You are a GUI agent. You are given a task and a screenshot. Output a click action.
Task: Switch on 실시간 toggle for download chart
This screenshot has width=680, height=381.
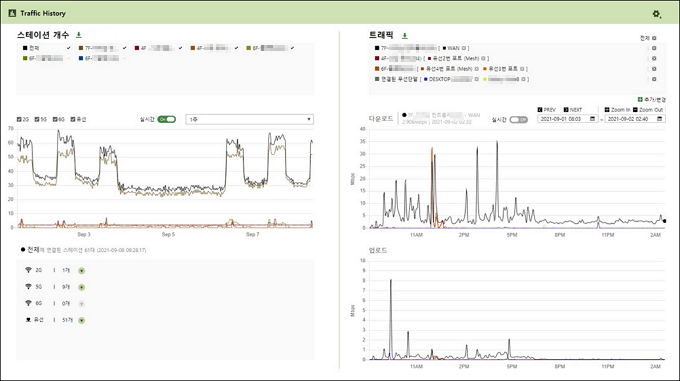(519, 120)
